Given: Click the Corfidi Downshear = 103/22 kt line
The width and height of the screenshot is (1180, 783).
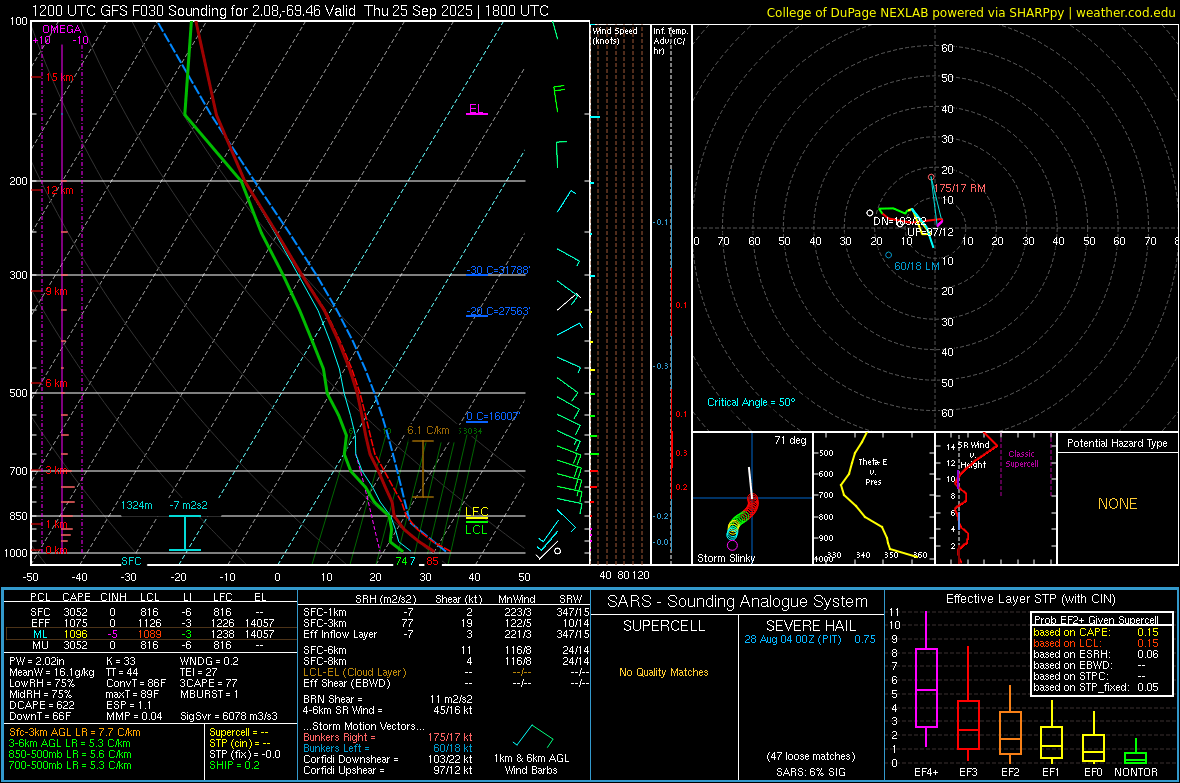Looking at the screenshot, I should coord(388,759).
